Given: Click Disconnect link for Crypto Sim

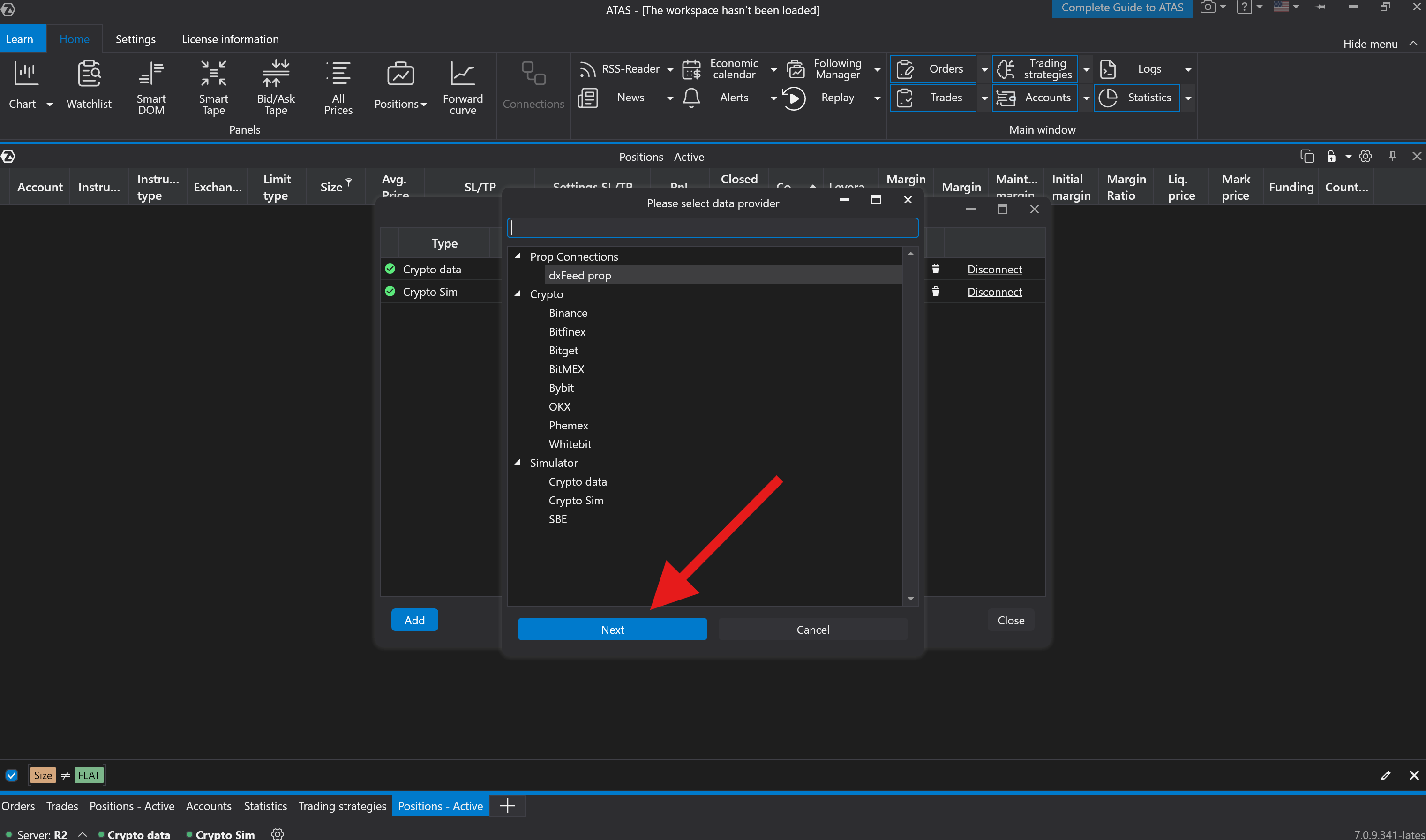Looking at the screenshot, I should [x=994, y=292].
